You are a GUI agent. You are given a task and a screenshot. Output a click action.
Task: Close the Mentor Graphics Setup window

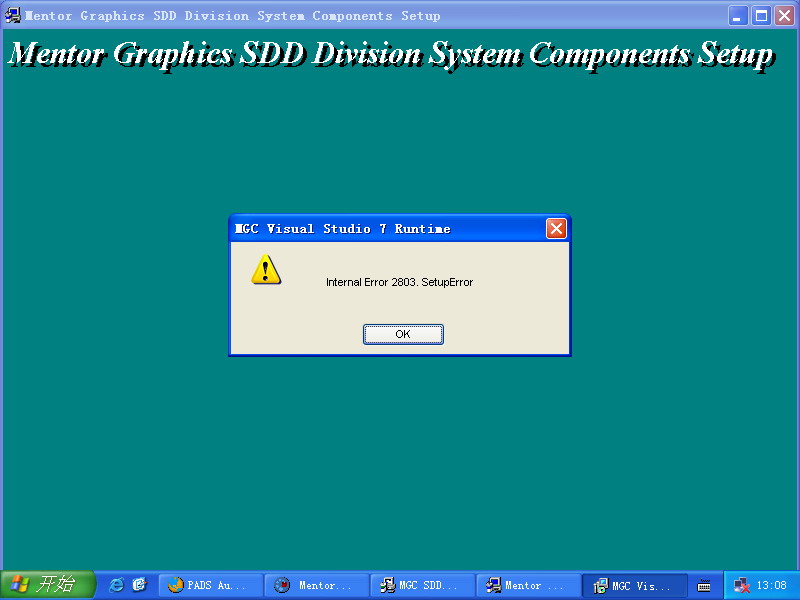(784, 15)
